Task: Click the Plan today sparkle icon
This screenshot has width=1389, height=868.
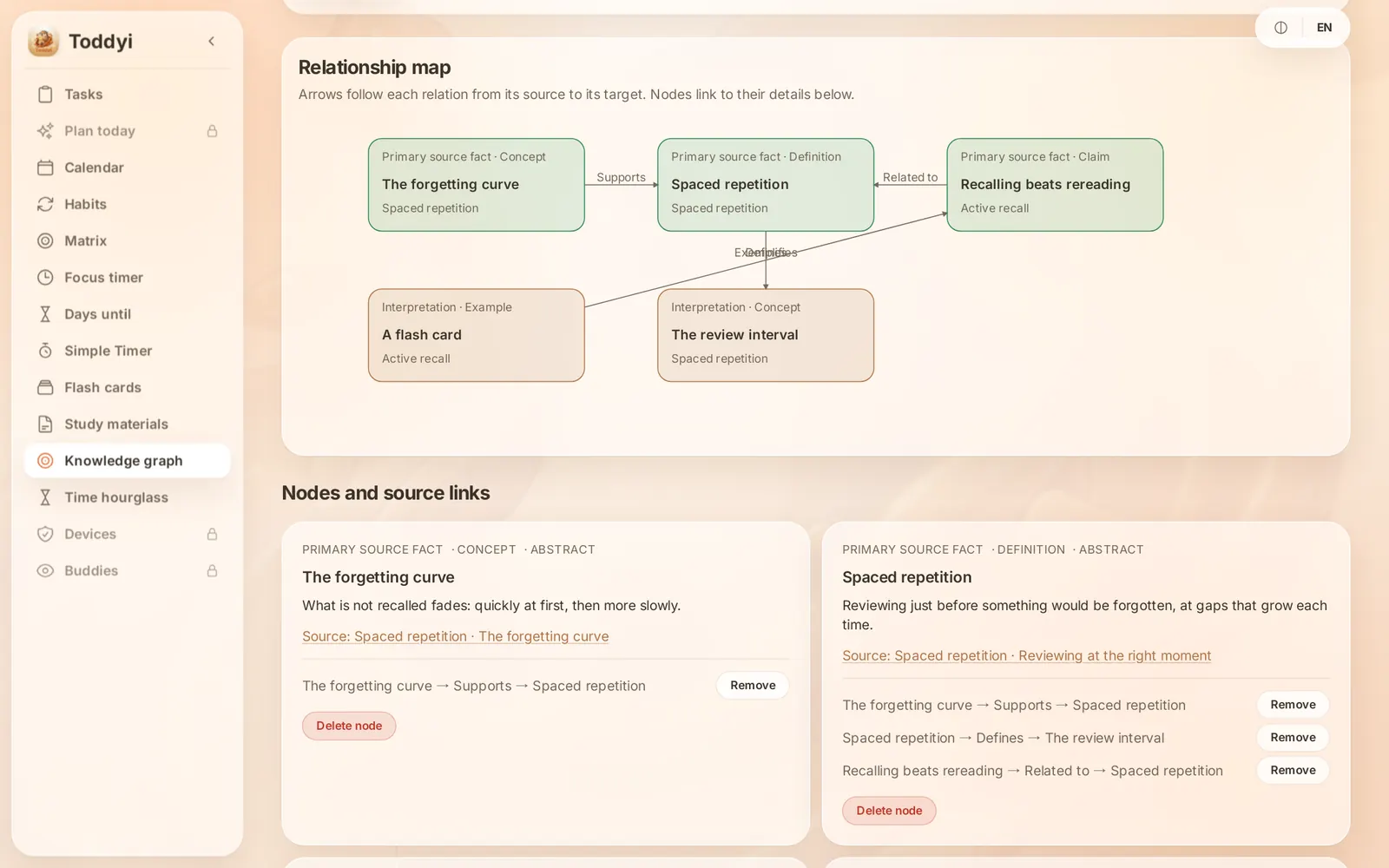Action: coord(45,131)
